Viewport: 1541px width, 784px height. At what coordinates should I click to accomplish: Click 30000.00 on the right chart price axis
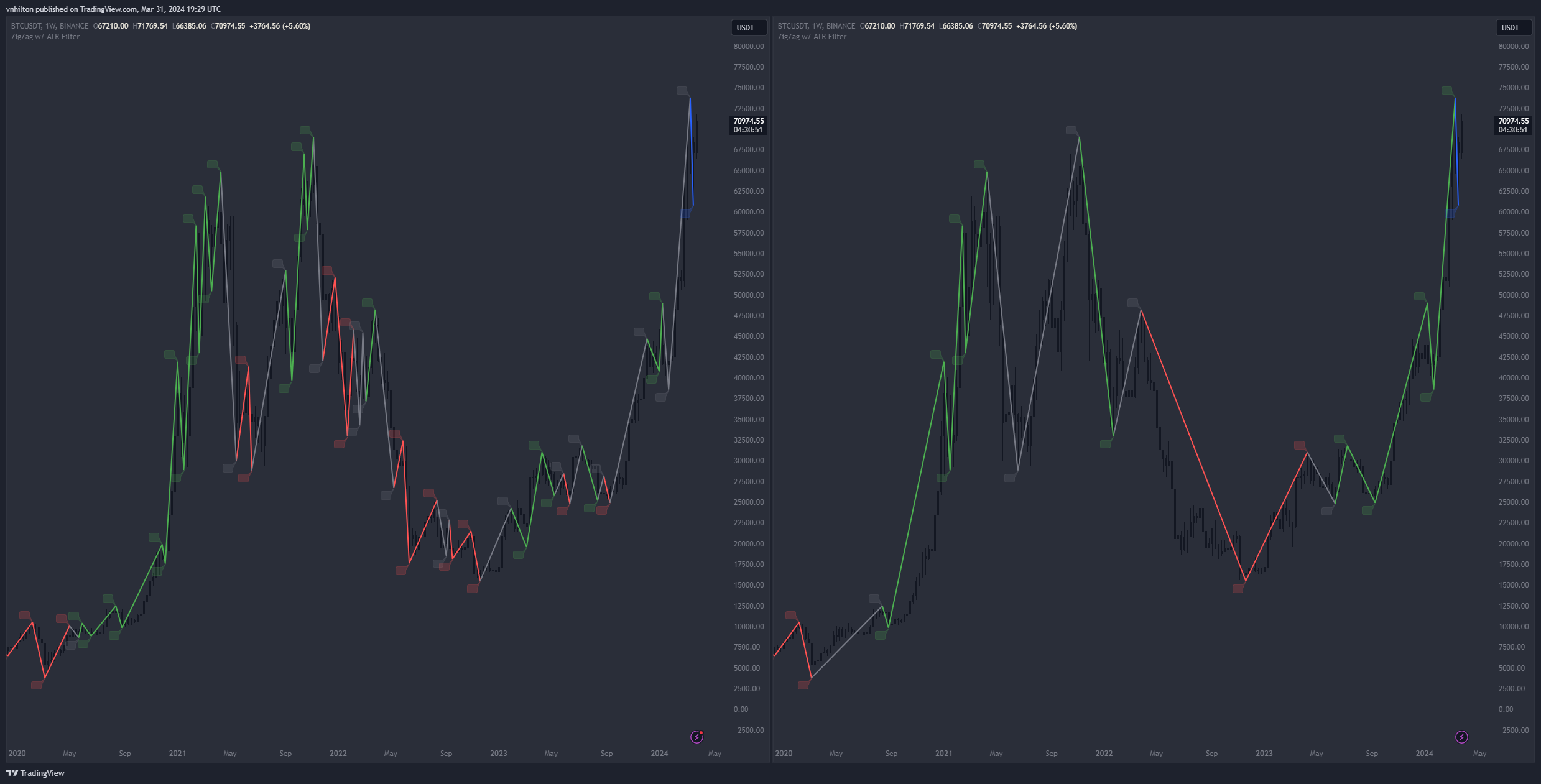click(1514, 461)
